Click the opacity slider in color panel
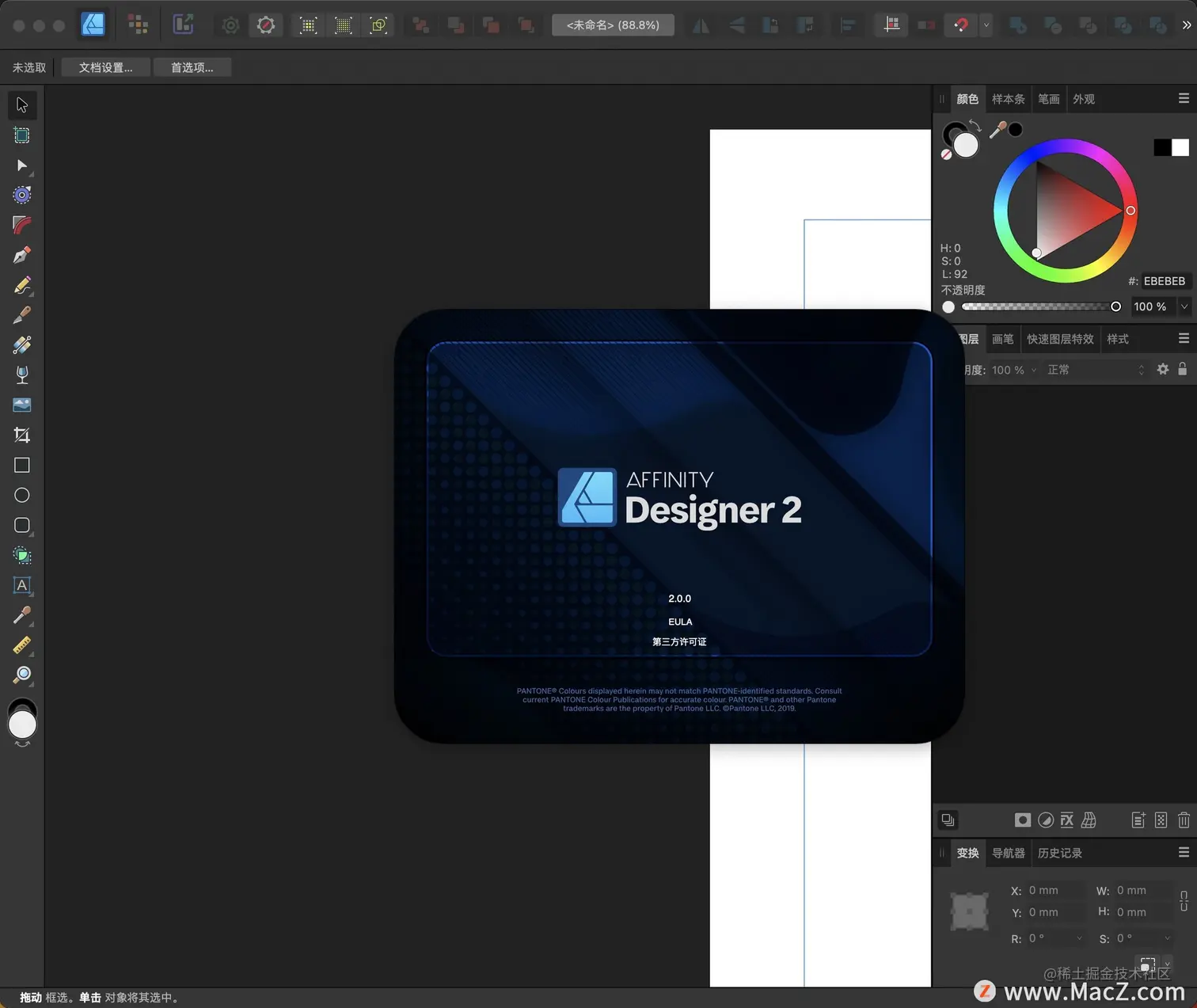Screen dimensions: 1197x1008 click(x=1039, y=306)
